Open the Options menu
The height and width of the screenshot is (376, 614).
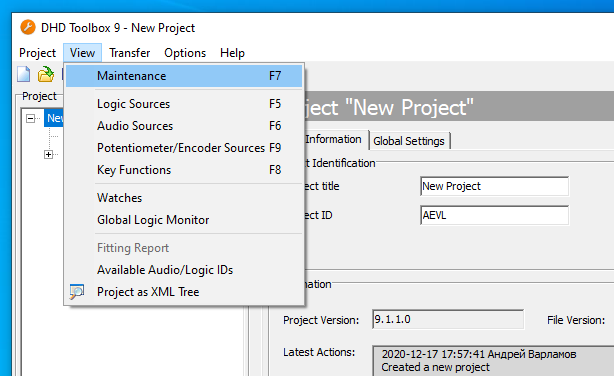tap(185, 53)
